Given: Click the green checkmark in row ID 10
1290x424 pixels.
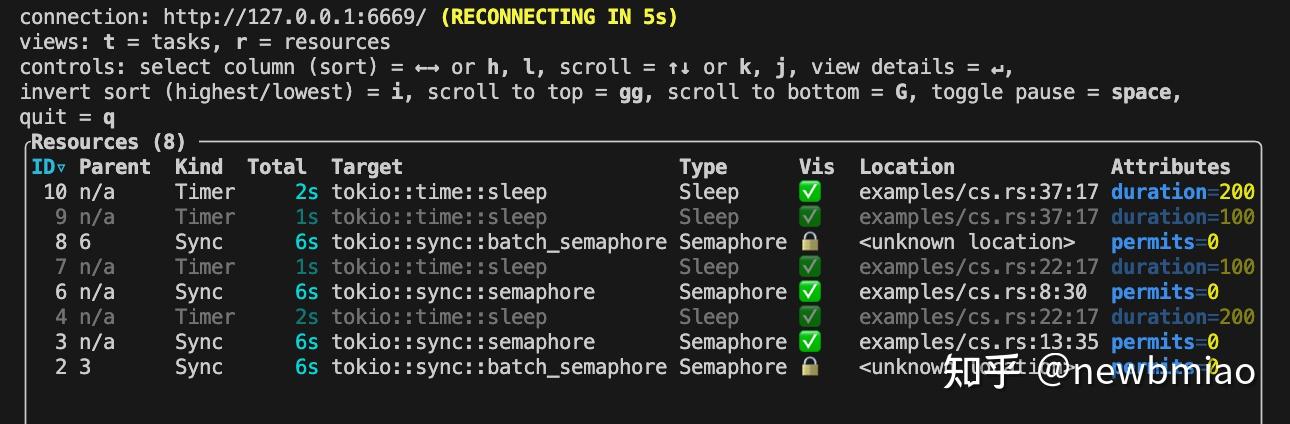Looking at the screenshot, I should tap(810, 192).
